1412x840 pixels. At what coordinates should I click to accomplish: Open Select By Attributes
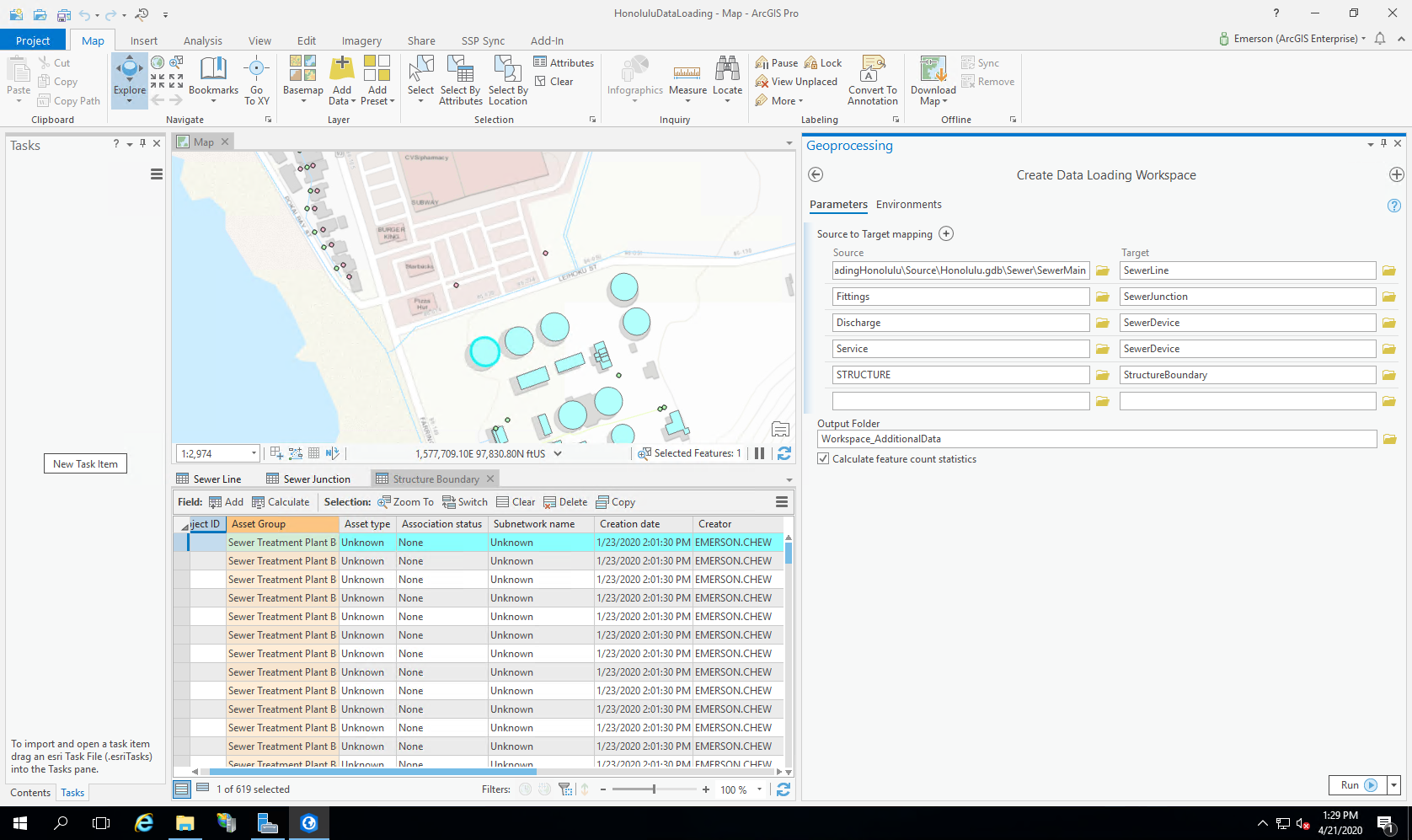point(461,80)
